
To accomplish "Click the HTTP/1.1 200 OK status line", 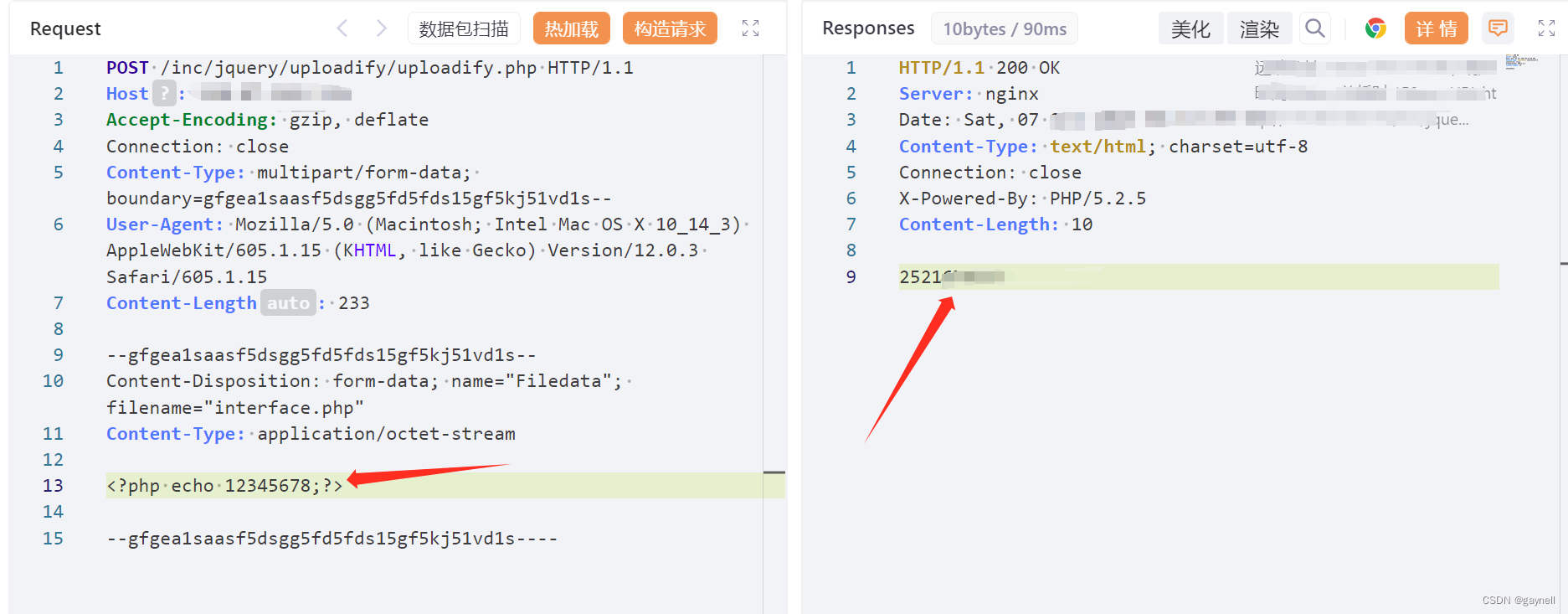I will 979,68.
